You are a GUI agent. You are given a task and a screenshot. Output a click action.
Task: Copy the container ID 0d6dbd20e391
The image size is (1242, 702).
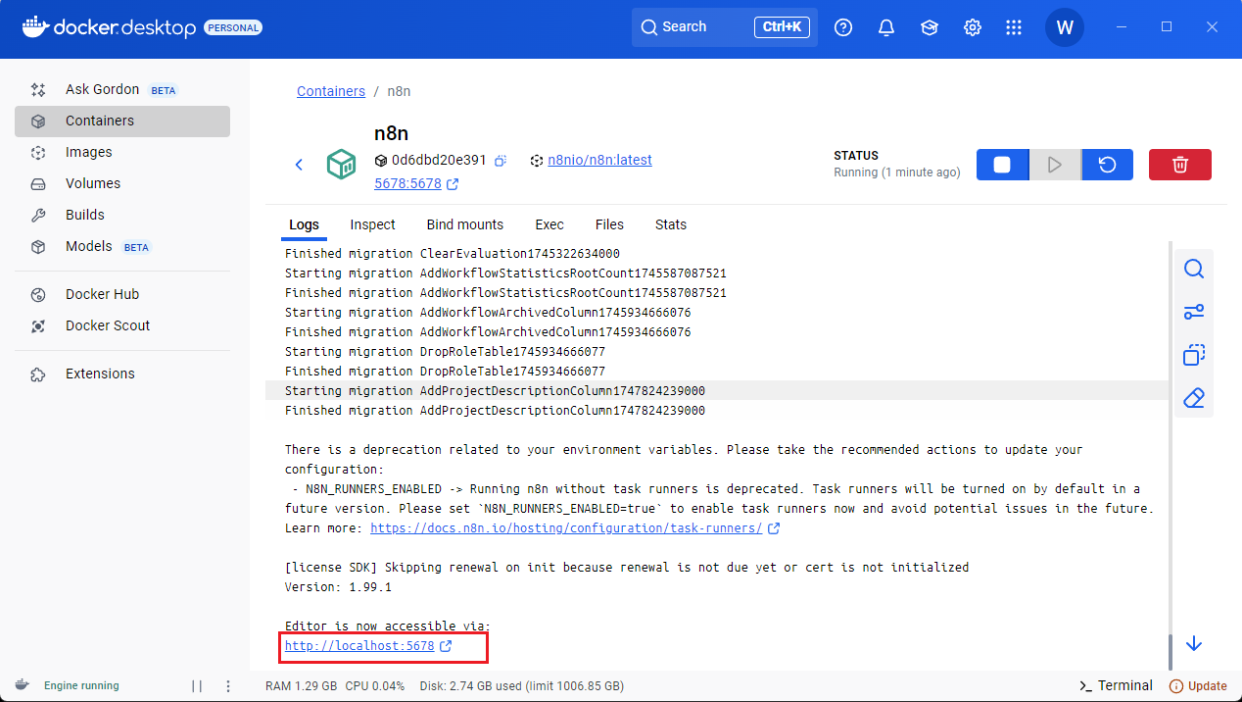pos(500,160)
